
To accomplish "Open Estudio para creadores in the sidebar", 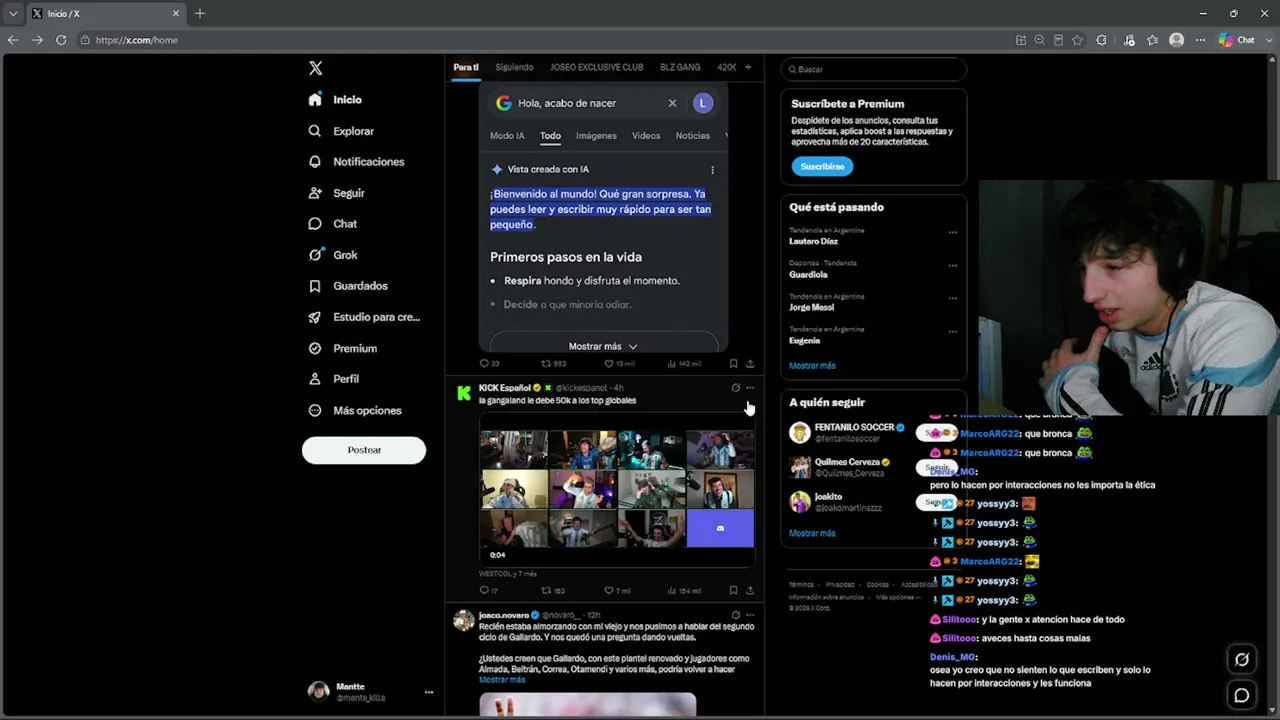I will (x=364, y=317).
